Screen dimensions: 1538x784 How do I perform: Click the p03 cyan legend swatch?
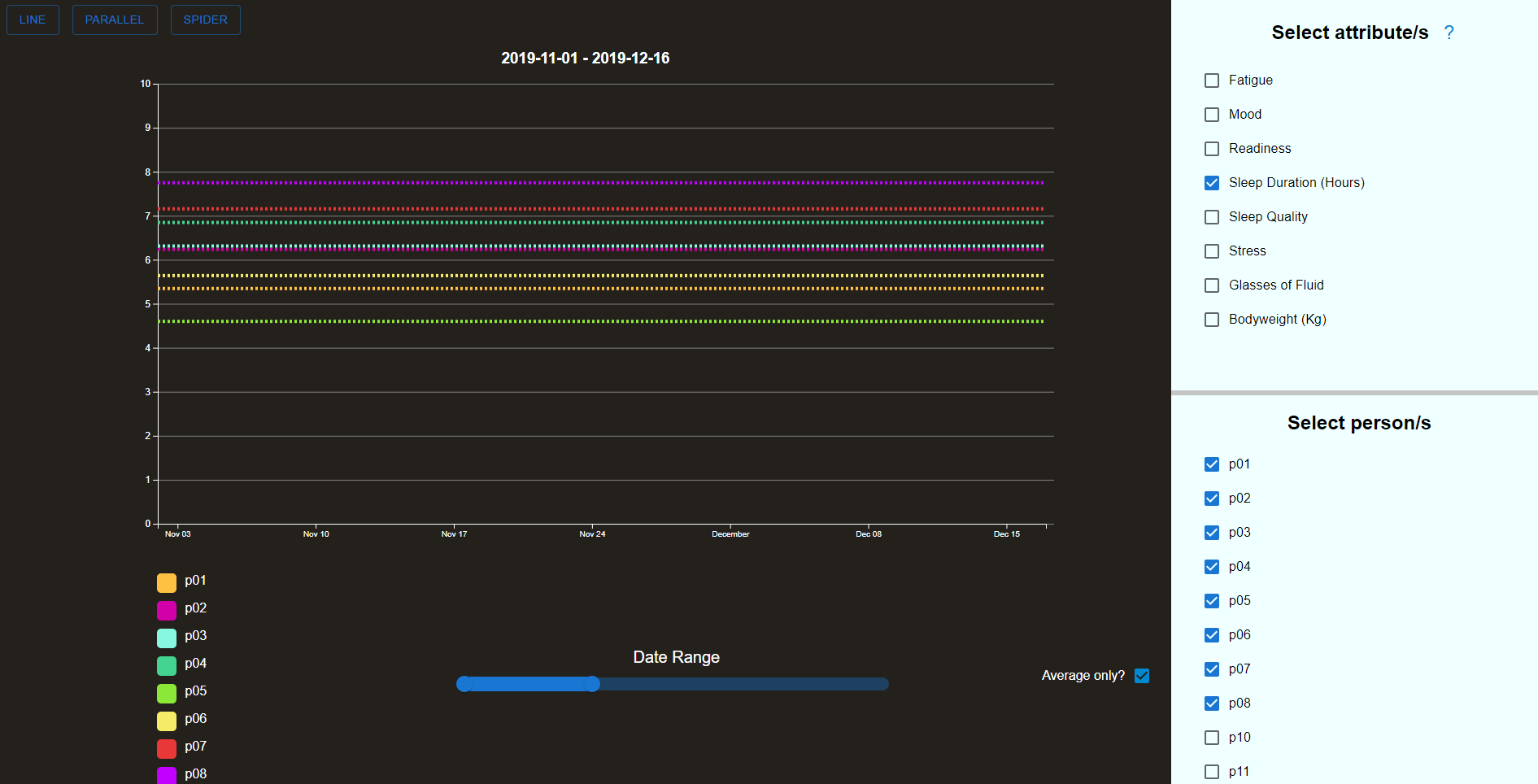click(x=166, y=638)
